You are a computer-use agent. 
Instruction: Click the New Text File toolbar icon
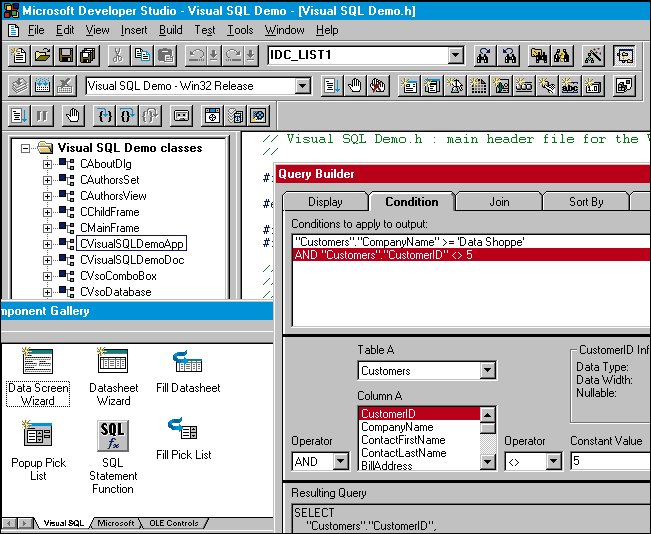[19, 55]
